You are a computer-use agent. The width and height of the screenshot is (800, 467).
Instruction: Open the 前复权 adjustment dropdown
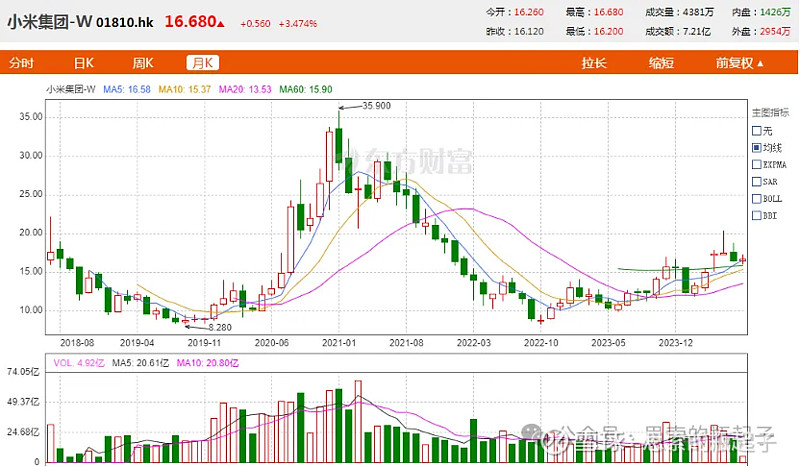click(x=739, y=63)
